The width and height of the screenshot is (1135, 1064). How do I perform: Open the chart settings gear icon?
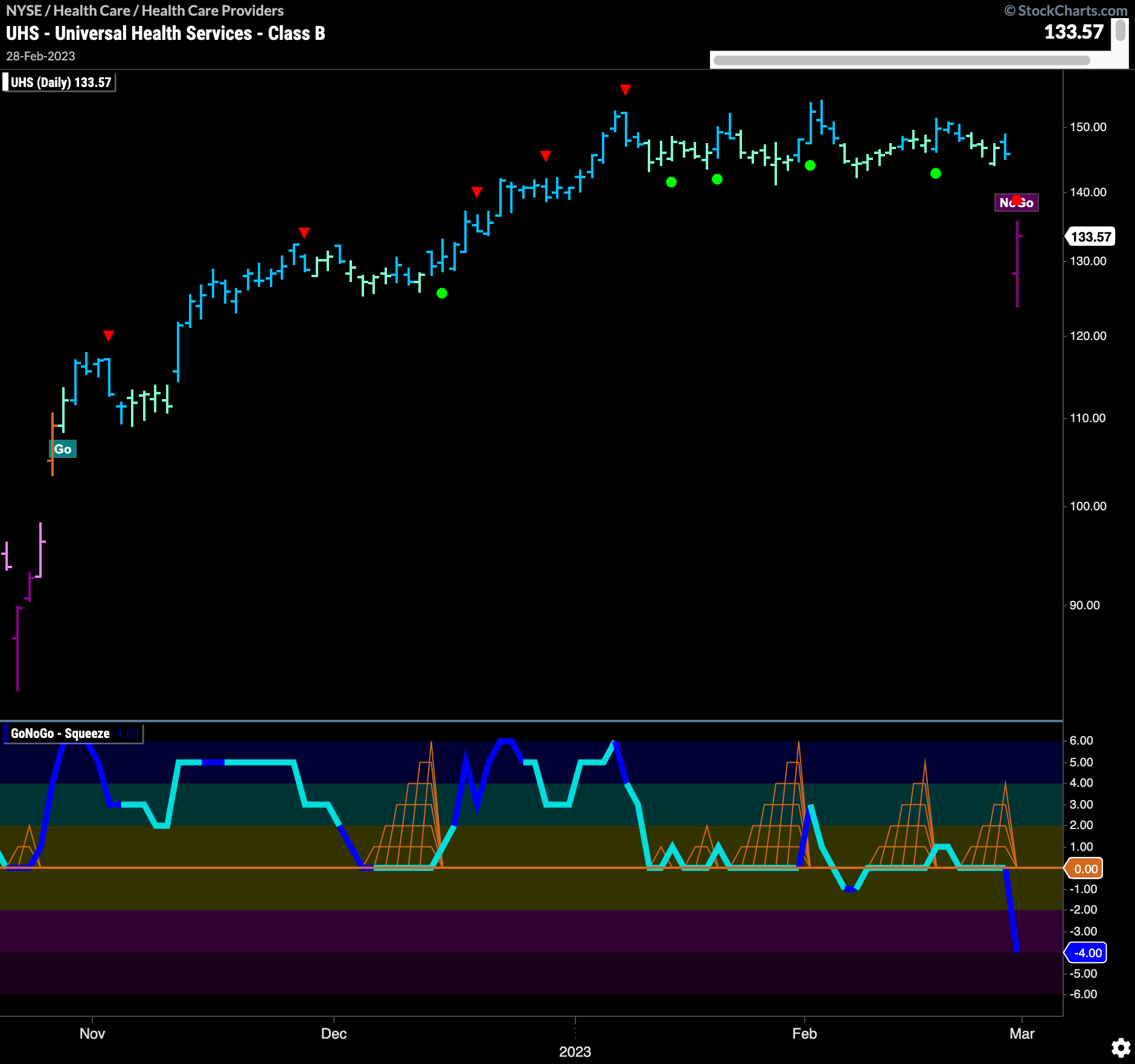[x=1121, y=1047]
